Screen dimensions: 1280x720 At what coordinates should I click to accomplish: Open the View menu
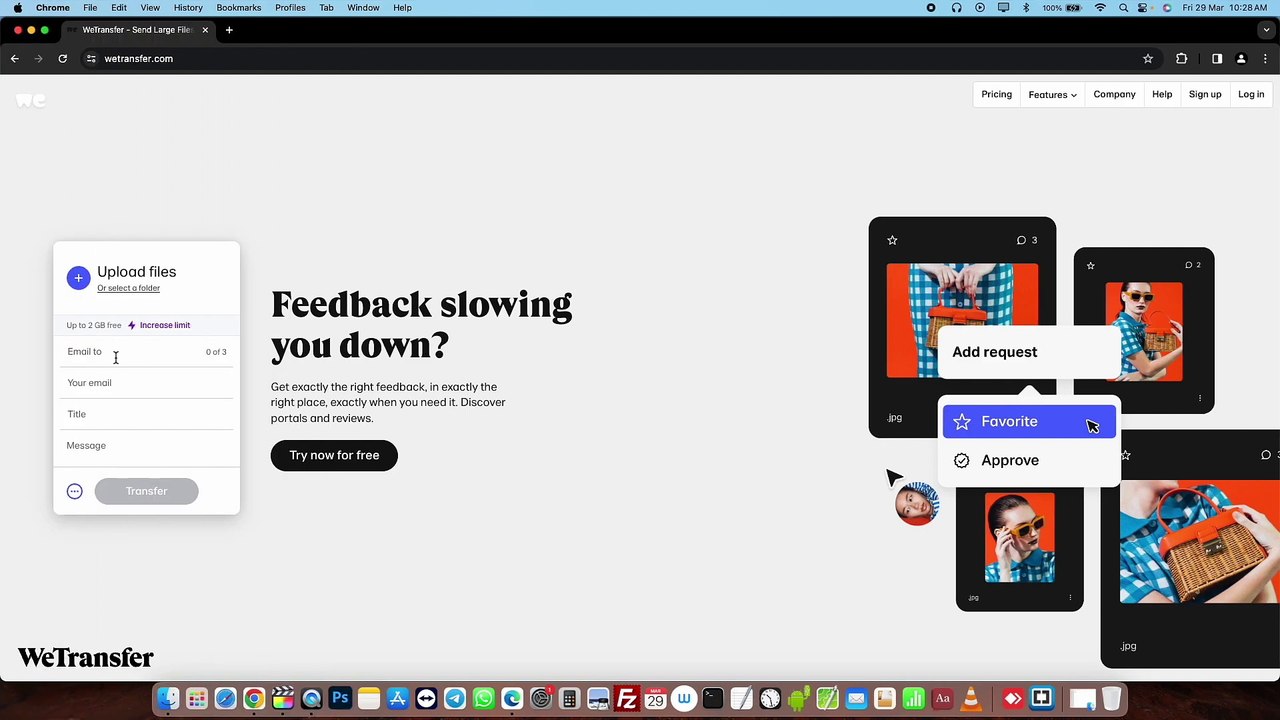150,8
